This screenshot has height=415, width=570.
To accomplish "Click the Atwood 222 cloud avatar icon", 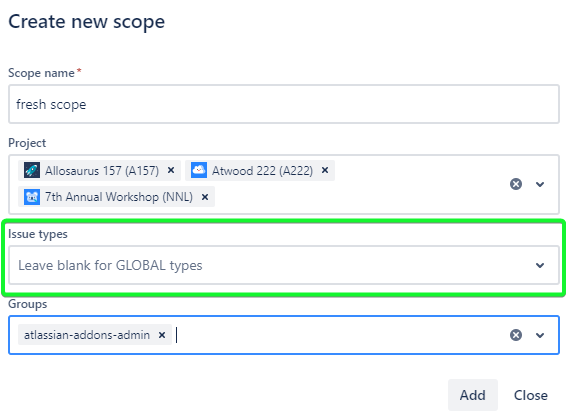I will pyautogui.click(x=199, y=170).
